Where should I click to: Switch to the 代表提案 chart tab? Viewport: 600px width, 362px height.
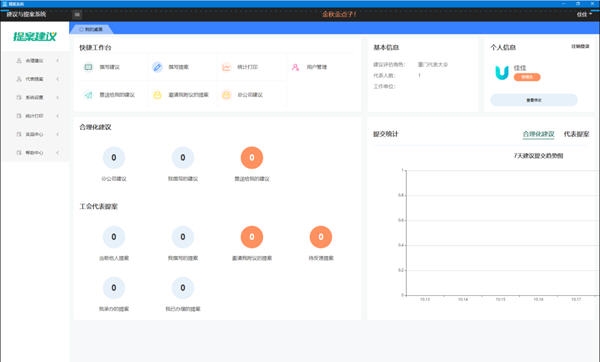point(576,134)
